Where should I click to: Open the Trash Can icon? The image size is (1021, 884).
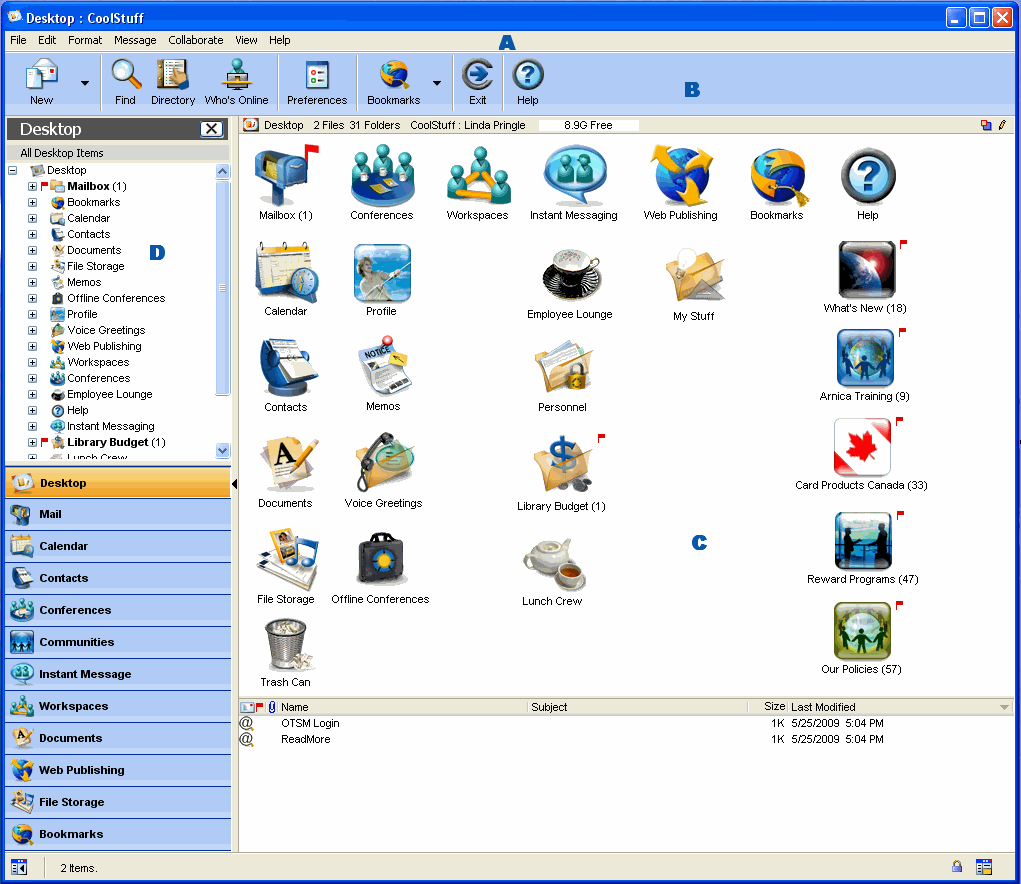(x=285, y=652)
